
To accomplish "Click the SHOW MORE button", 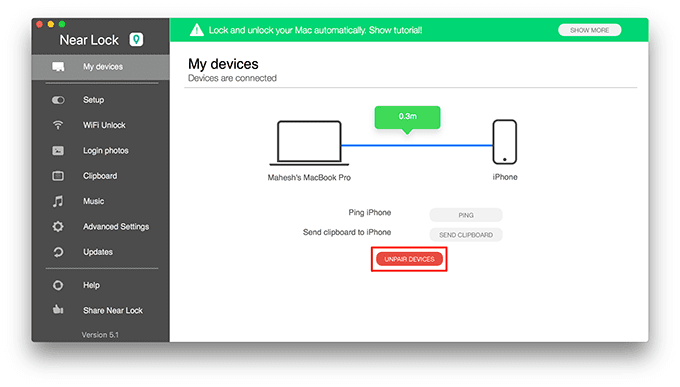I will pos(589,30).
